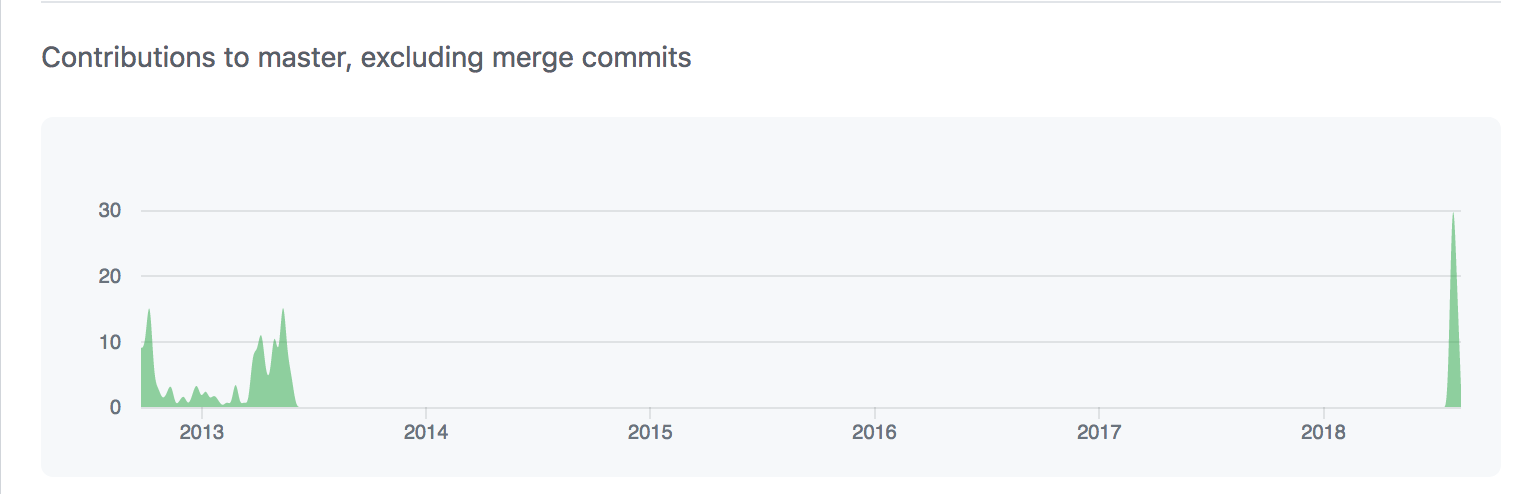Click the 2018 year marker on the axis
Viewport: 1526px width, 494px height.
(x=1323, y=433)
